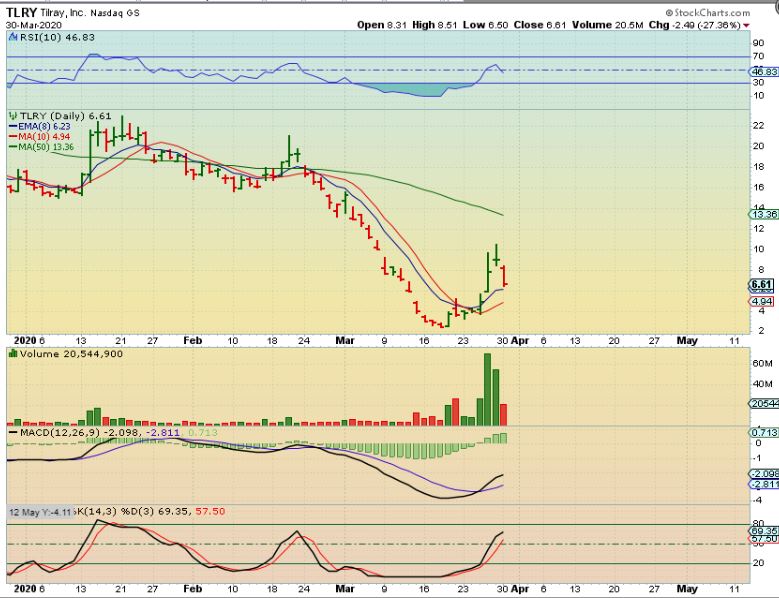Click the 4.94 MA(10) value tag

(x=764, y=301)
